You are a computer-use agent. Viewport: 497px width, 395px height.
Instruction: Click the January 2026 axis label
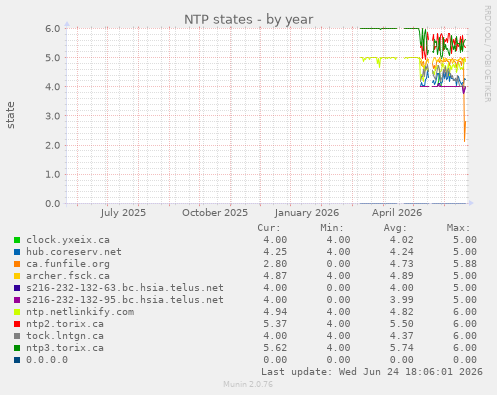click(x=307, y=213)
